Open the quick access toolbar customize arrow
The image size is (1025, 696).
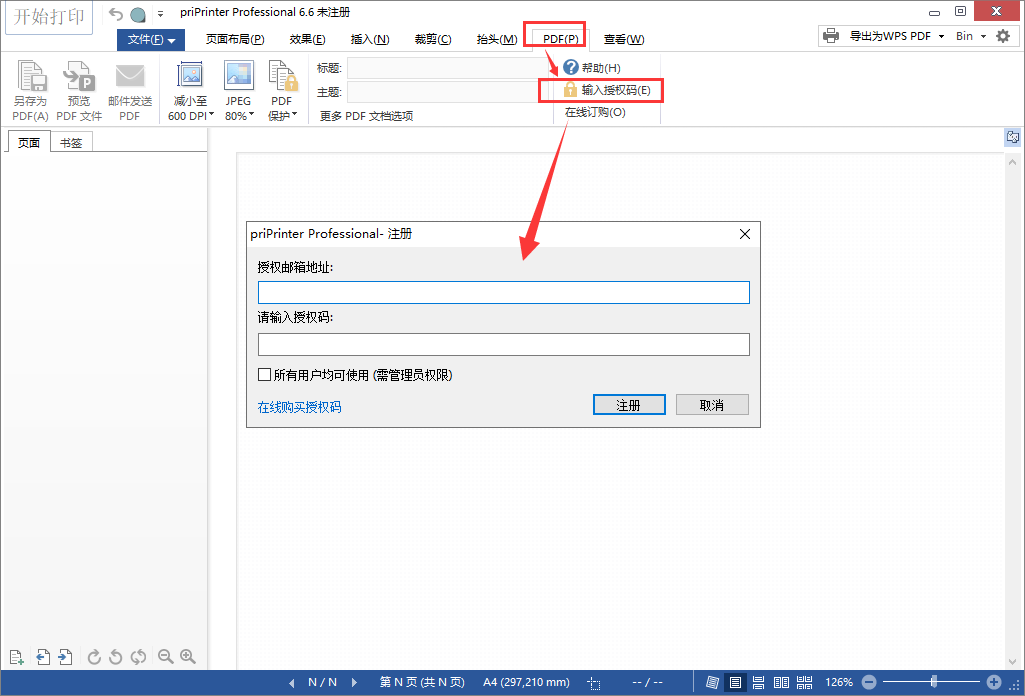click(x=160, y=14)
